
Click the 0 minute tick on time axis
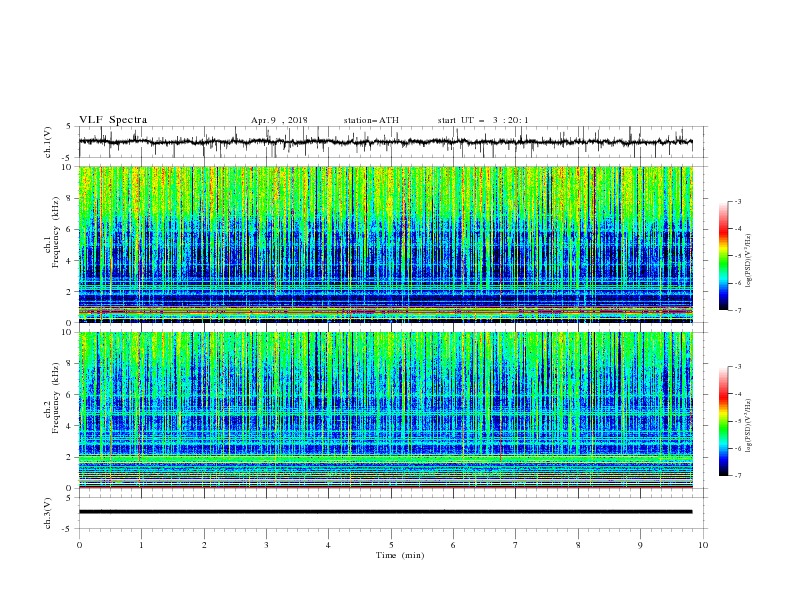click(x=79, y=545)
